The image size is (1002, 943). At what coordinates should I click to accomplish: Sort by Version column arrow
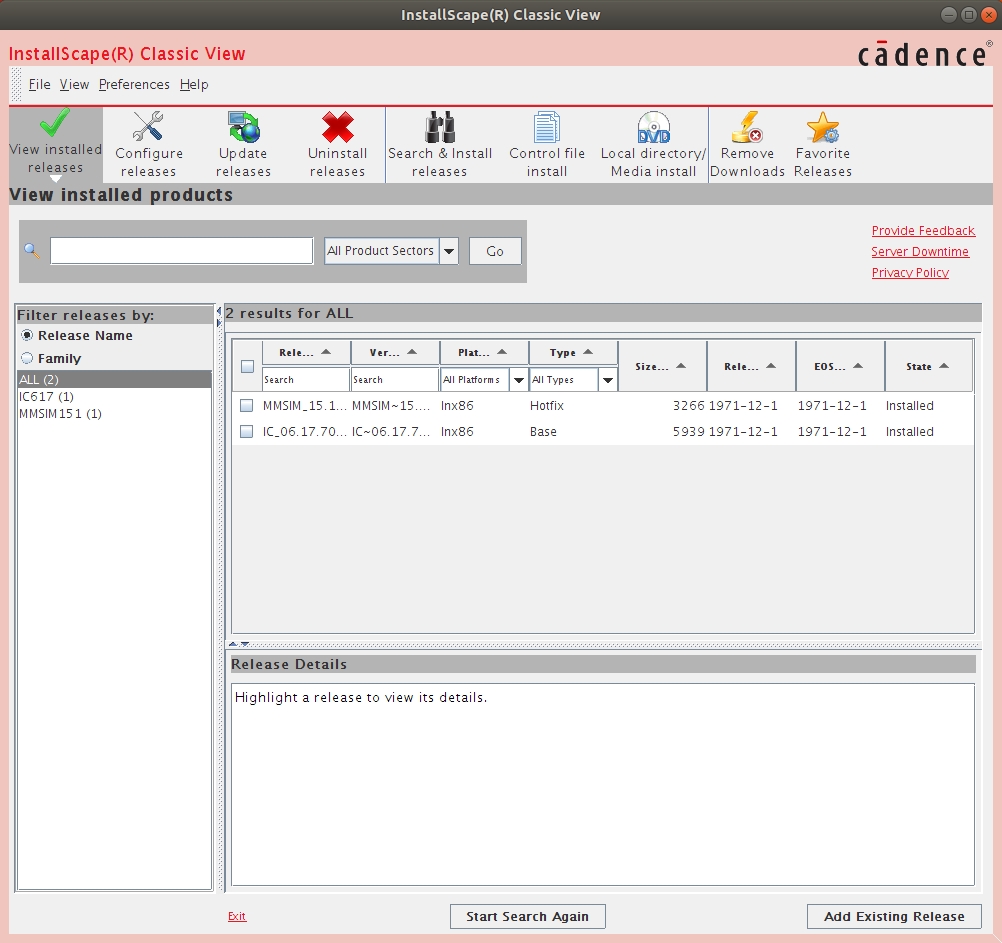click(x=412, y=352)
